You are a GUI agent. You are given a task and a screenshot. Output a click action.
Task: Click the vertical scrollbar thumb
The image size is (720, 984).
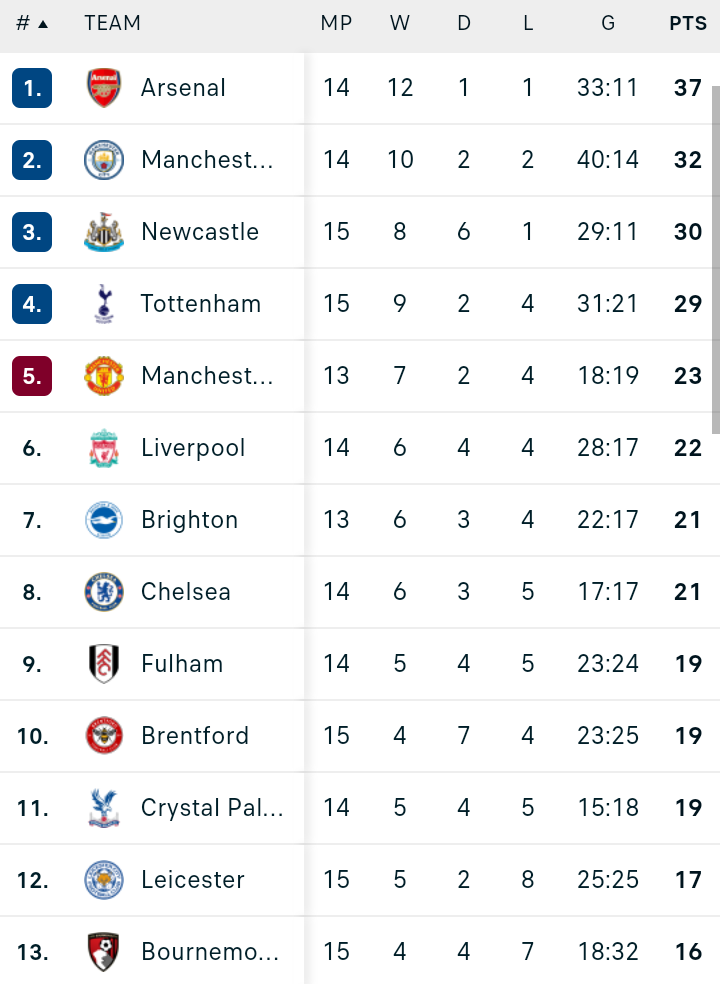pyautogui.click(x=716, y=260)
